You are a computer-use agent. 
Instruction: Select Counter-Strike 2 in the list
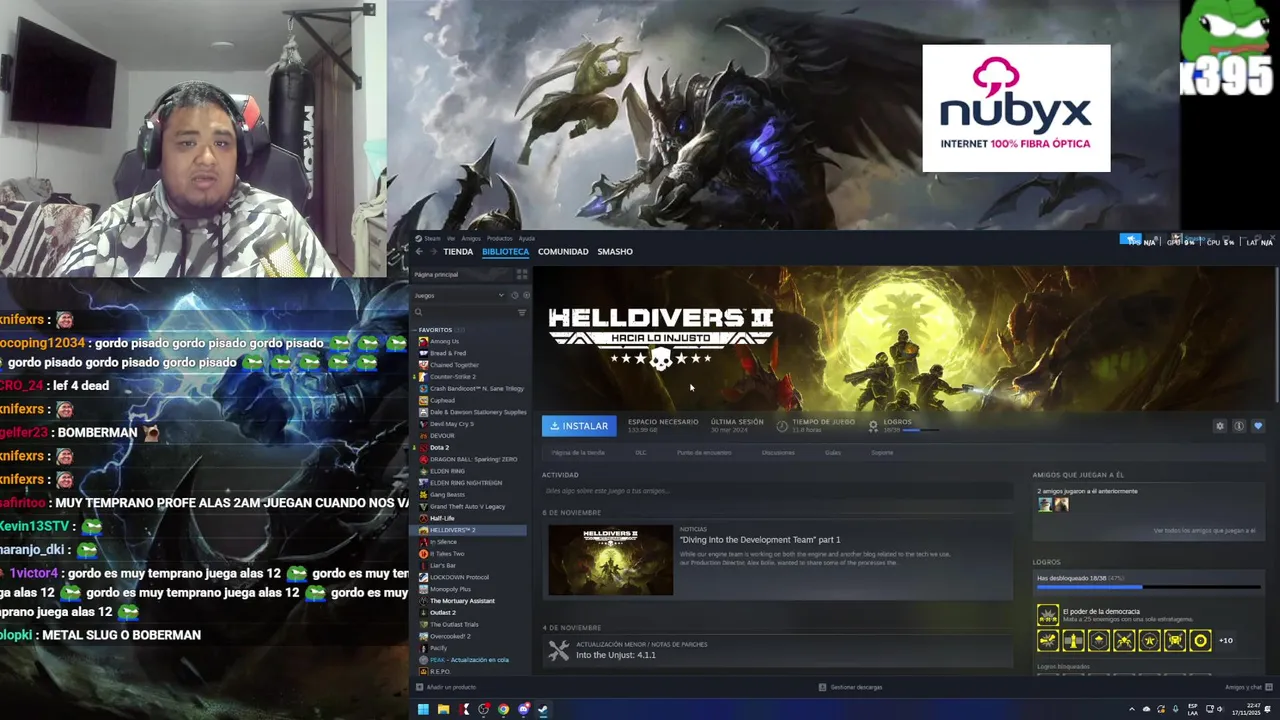452,377
